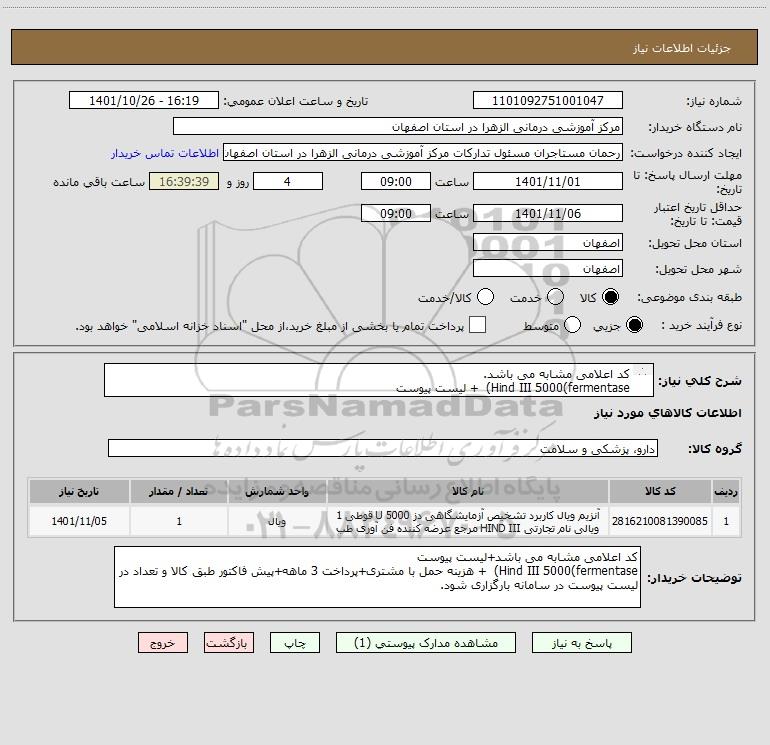
Task: Click the buyer organization name field
Action: 398,127
